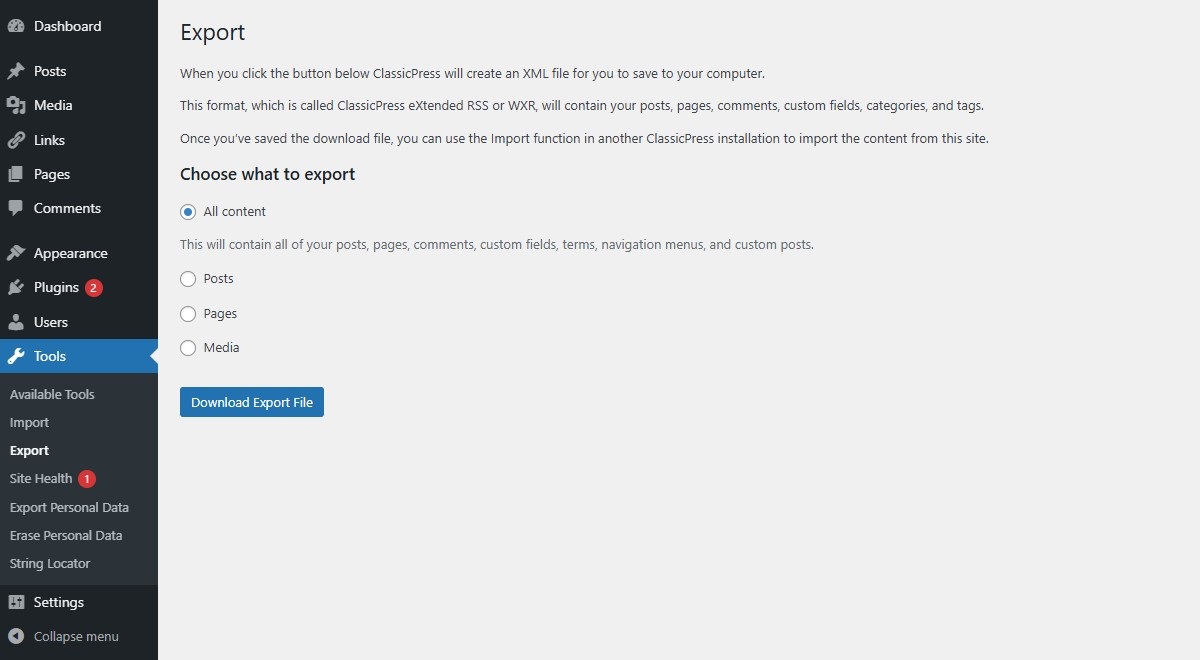The height and width of the screenshot is (660, 1200).
Task: Click the Choose what to export heading
Action: click(x=268, y=174)
